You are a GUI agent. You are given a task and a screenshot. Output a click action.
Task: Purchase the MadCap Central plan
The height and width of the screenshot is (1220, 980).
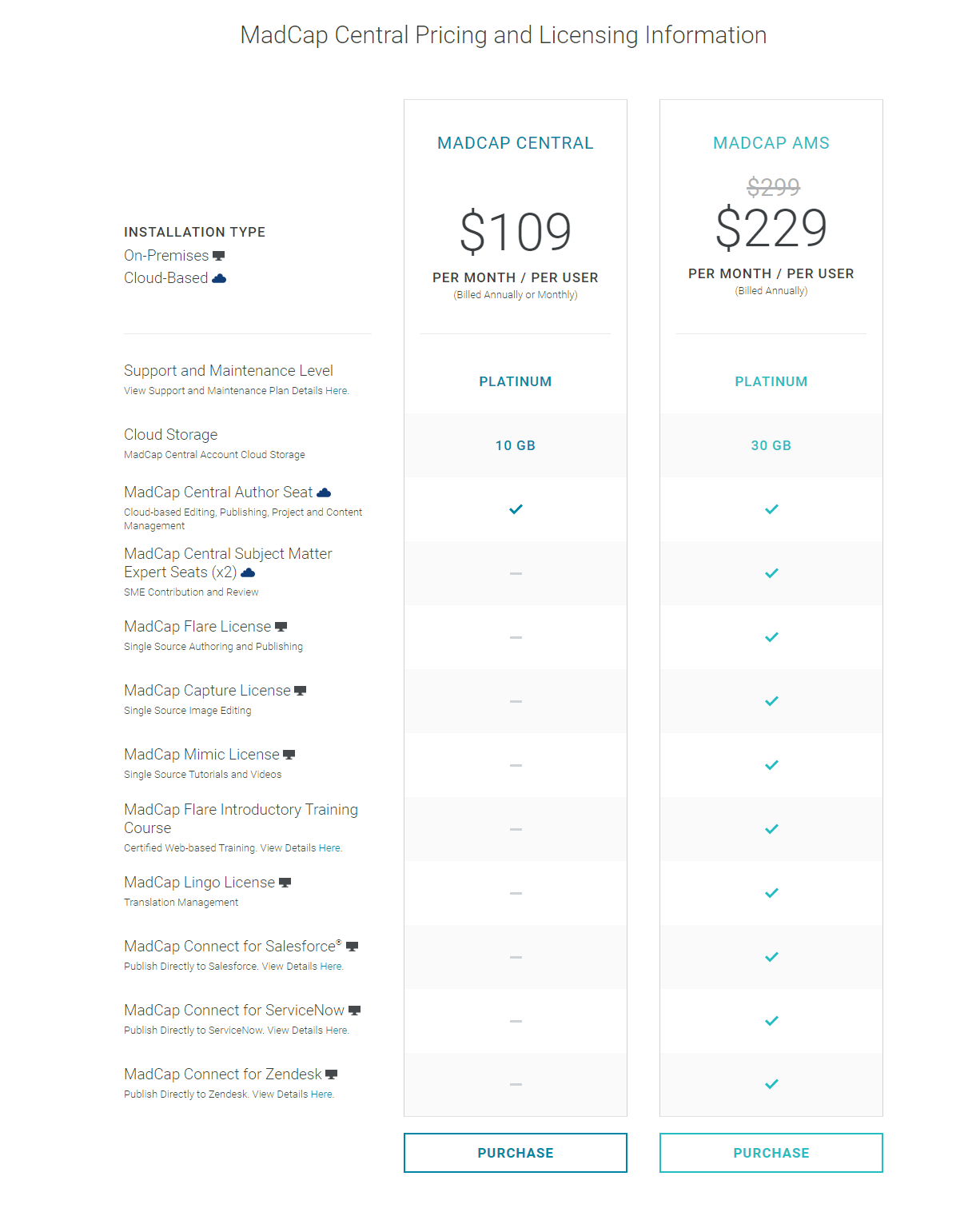click(x=516, y=1153)
